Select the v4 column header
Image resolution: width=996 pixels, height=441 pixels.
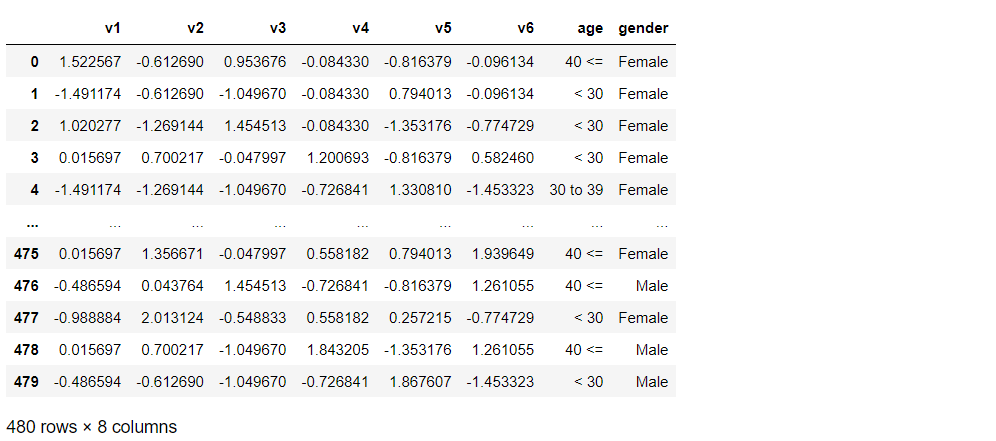pos(361,29)
